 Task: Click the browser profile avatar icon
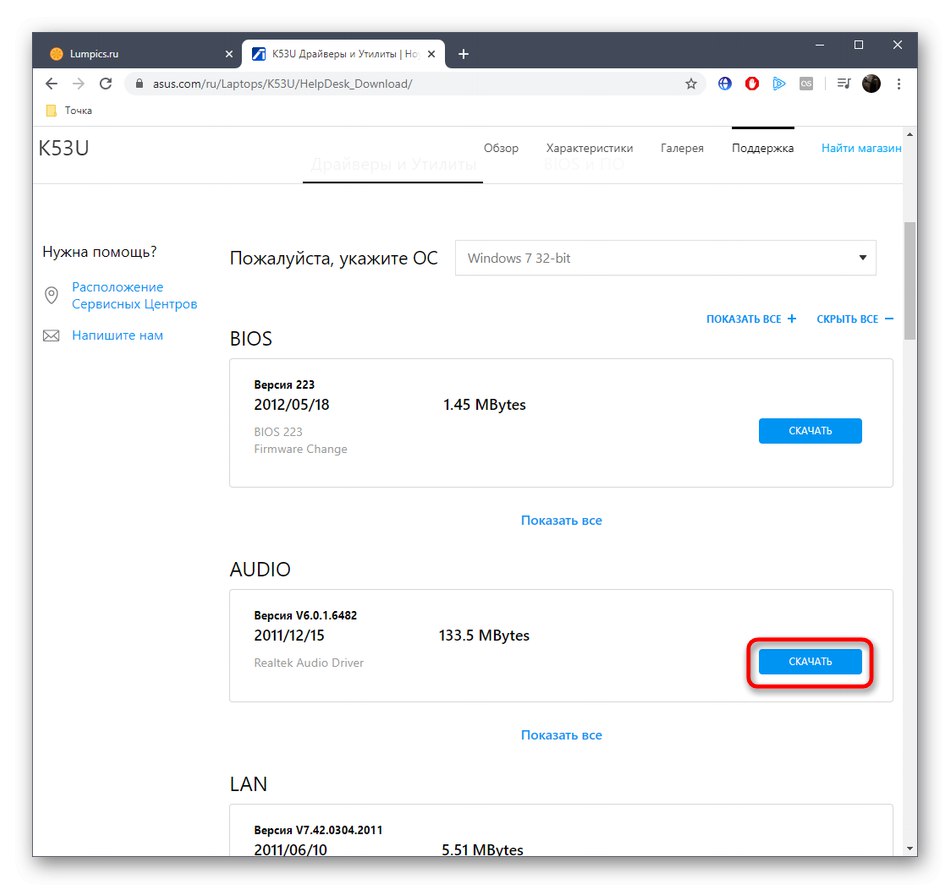(871, 83)
